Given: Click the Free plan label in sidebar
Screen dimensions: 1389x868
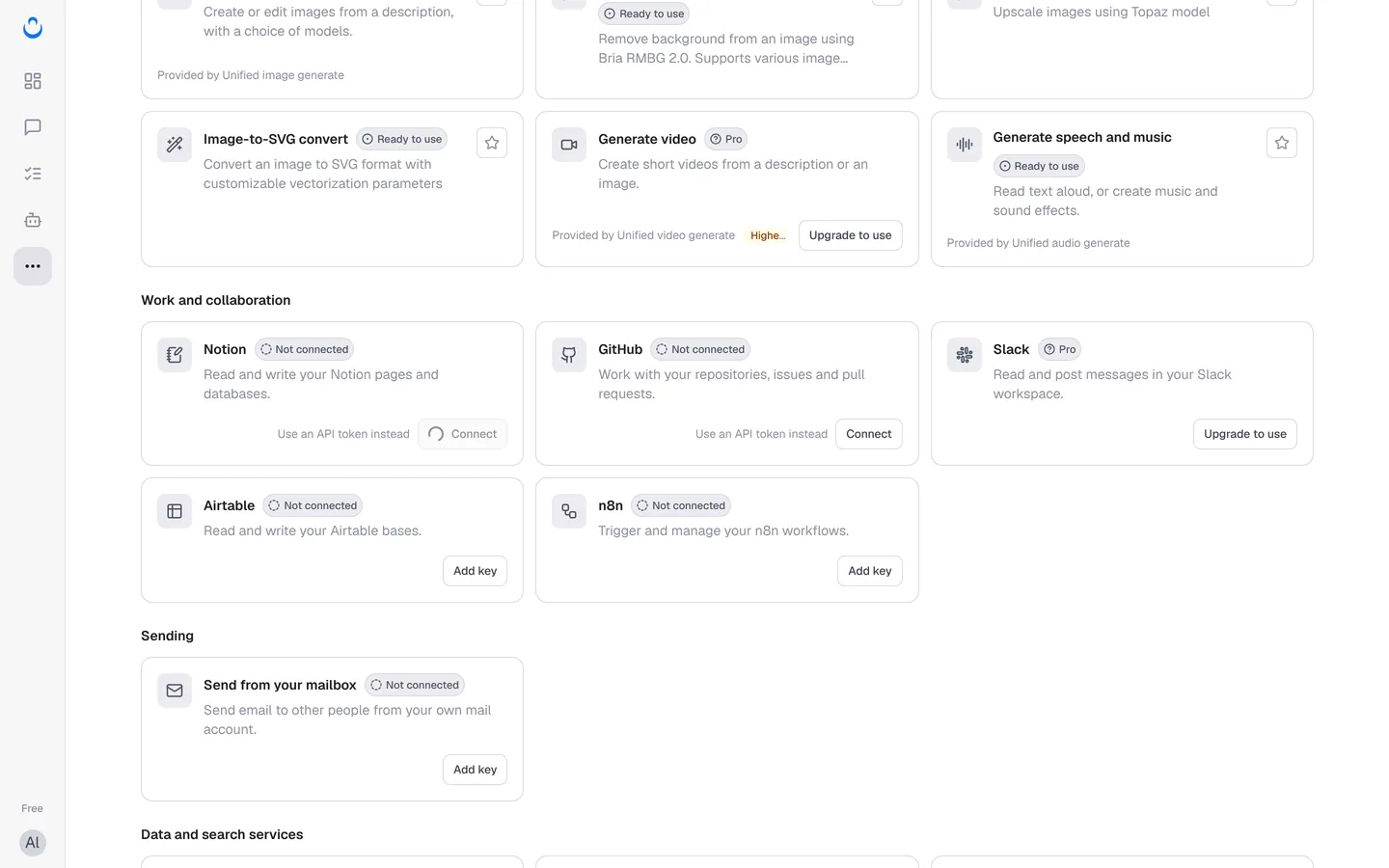Looking at the screenshot, I should coord(33,808).
